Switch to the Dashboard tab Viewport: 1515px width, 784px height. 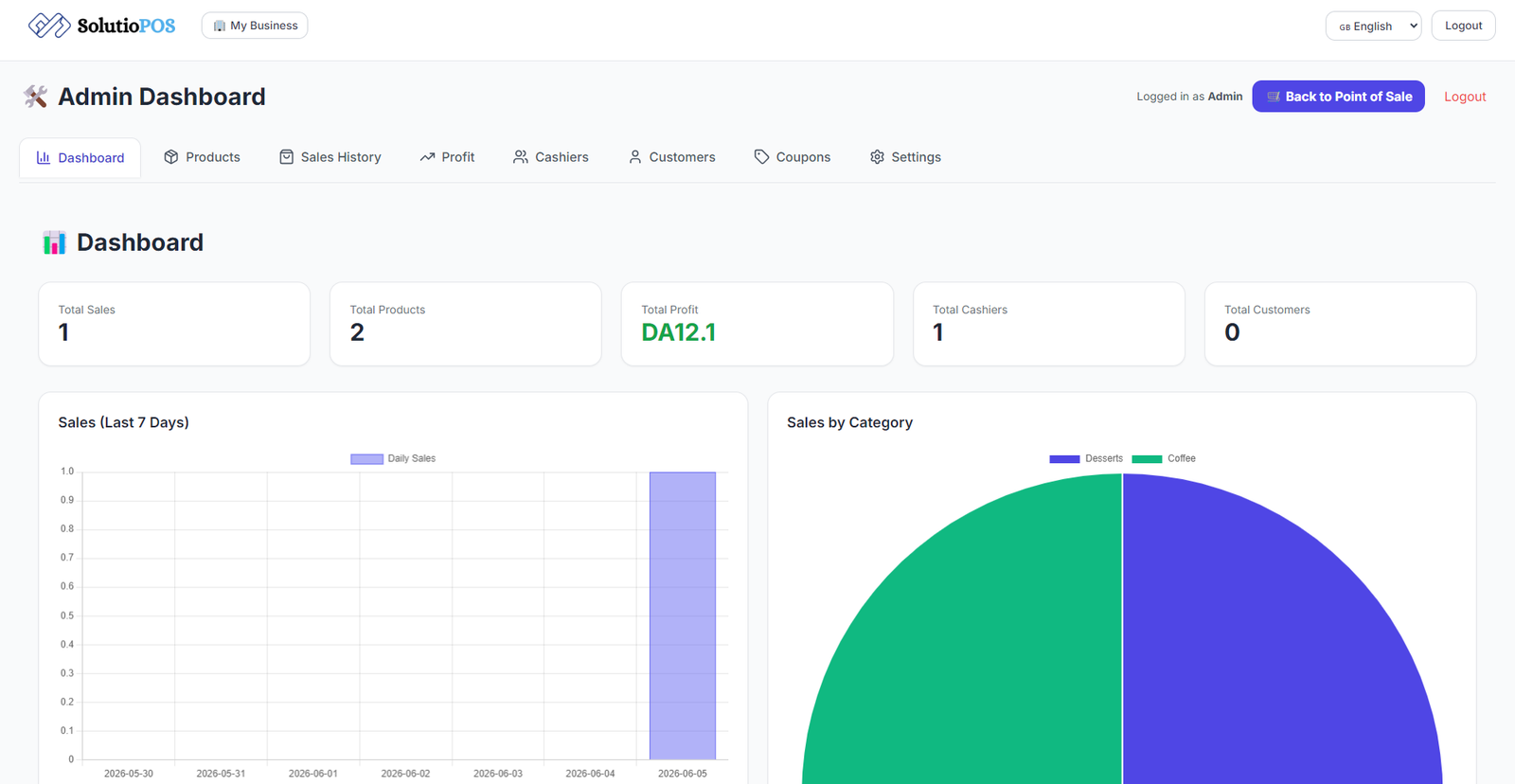point(80,157)
